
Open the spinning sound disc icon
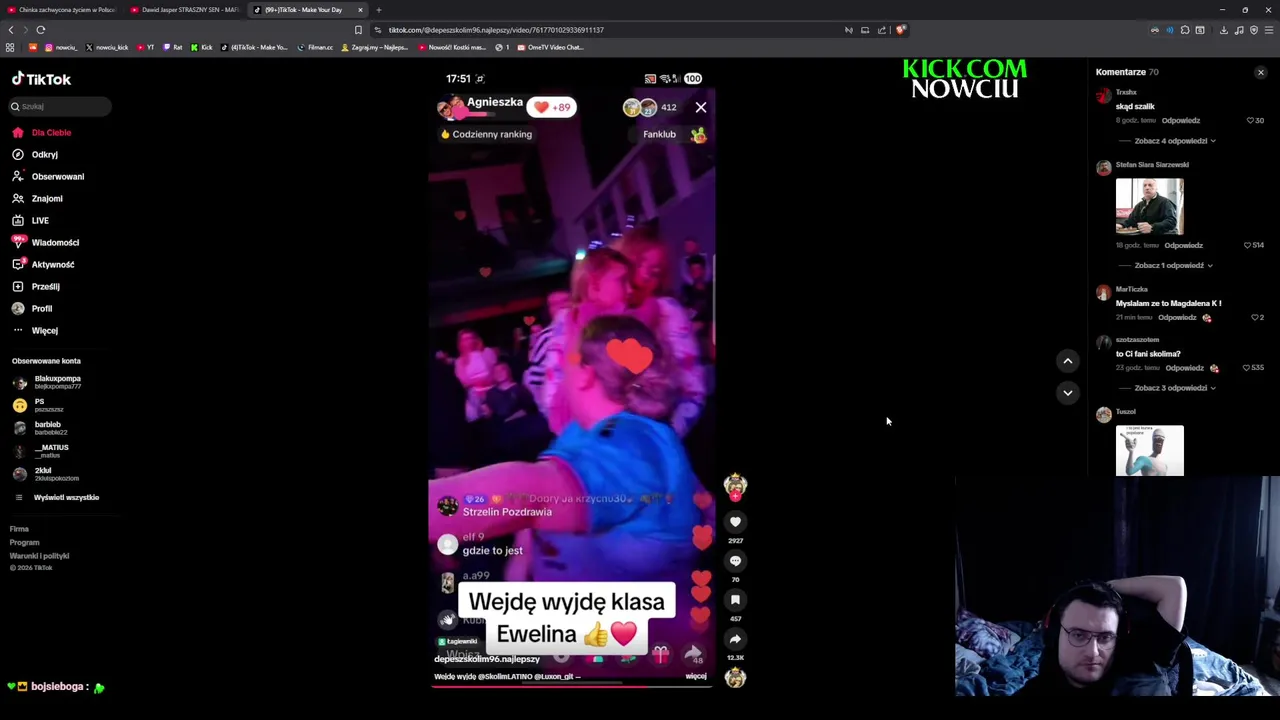pyautogui.click(x=735, y=677)
